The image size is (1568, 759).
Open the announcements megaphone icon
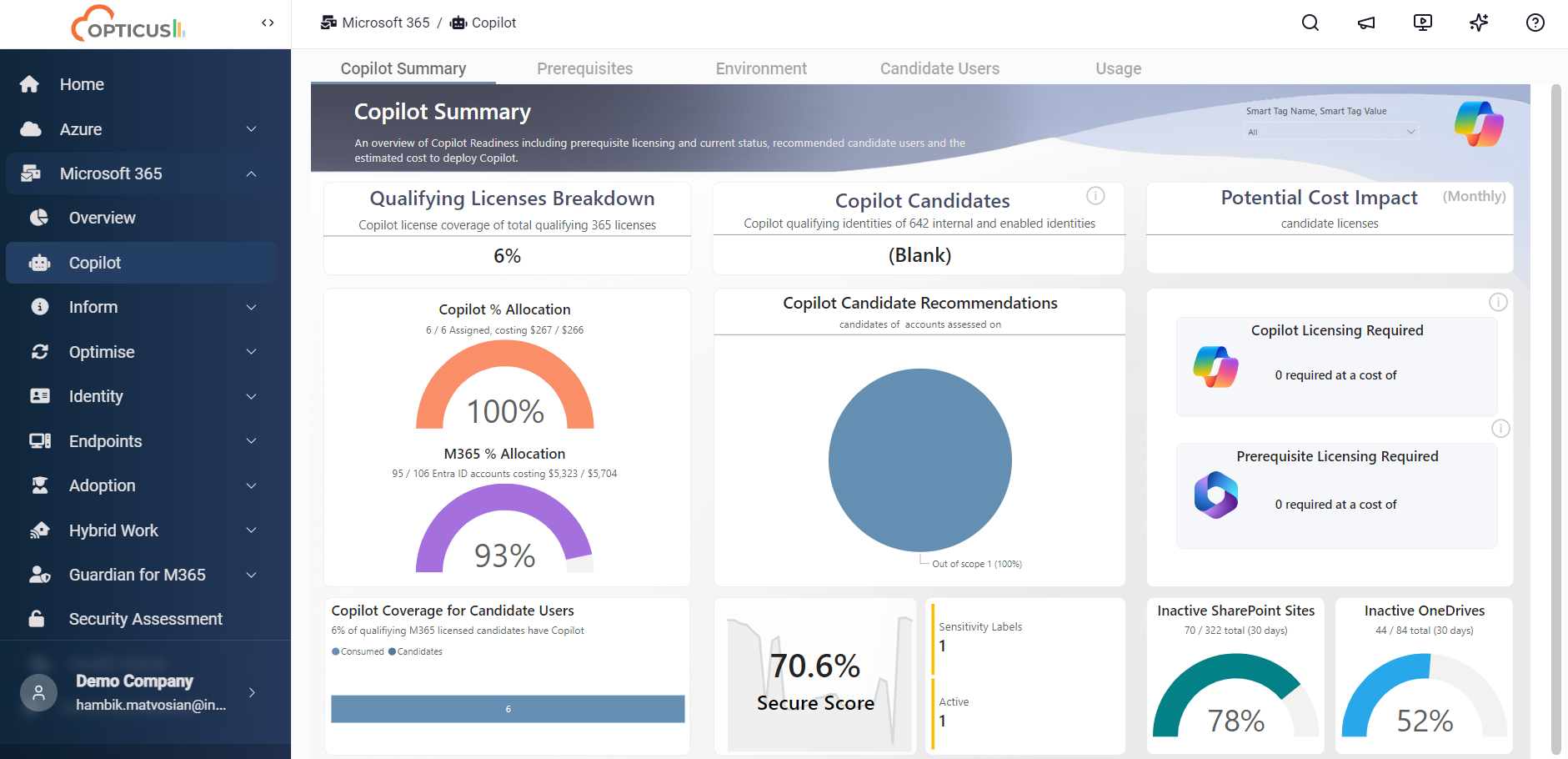[x=1366, y=23]
